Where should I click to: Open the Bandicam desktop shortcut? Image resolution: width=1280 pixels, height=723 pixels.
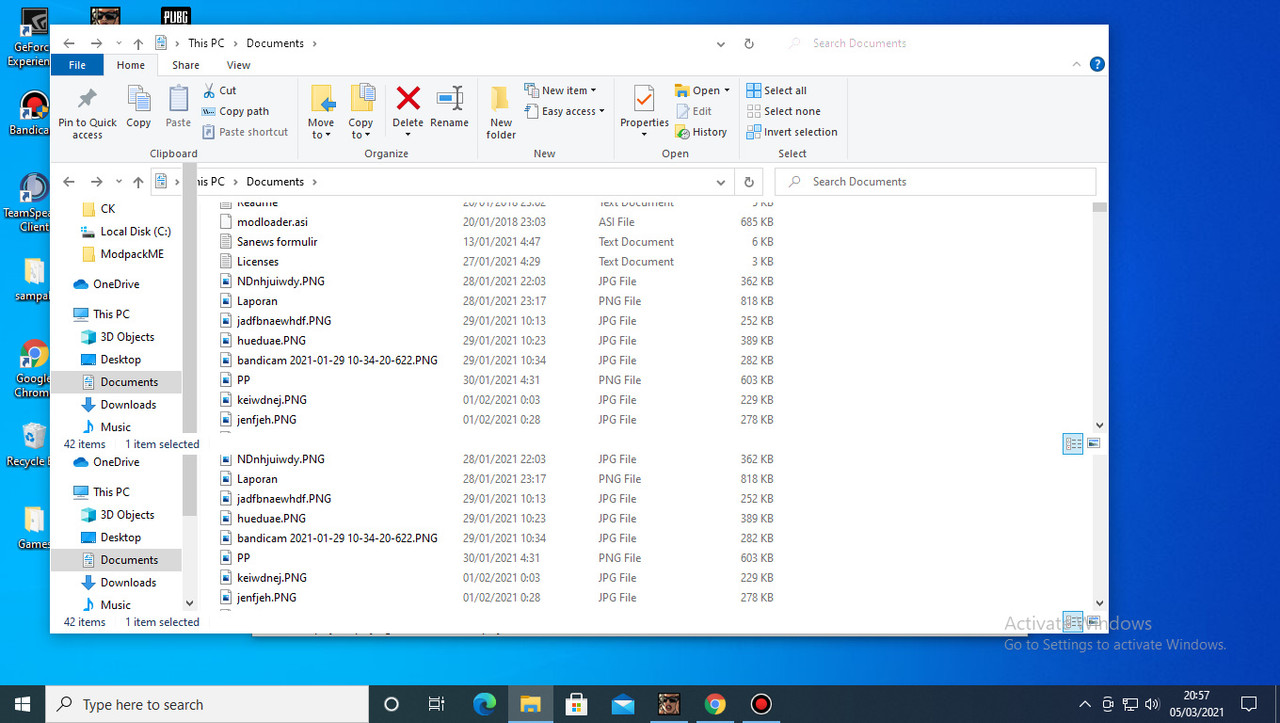coord(32,113)
